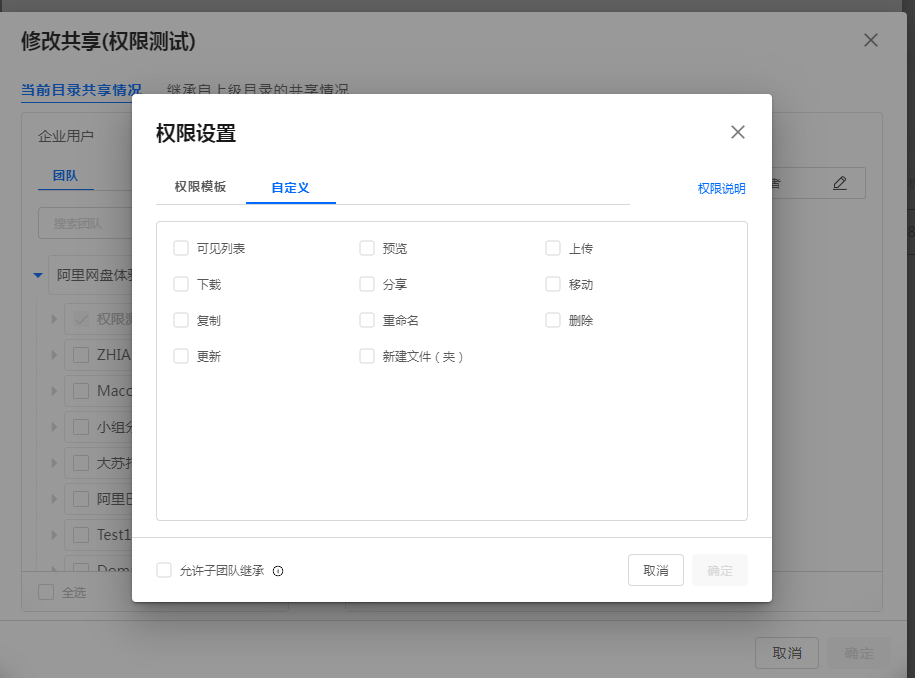Toggle 全选 checkbox in background window
Image resolution: width=915 pixels, height=678 pixels.
[x=46, y=592]
